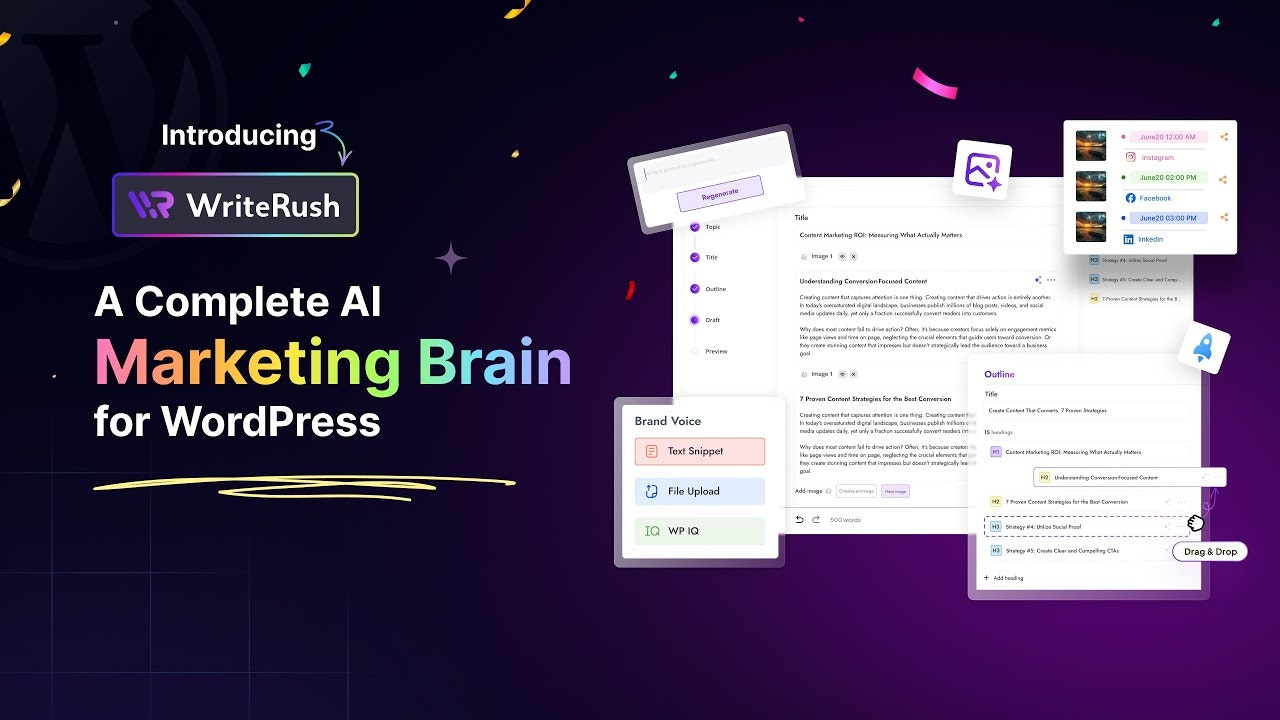Remove Image 1 below the Understanding Conversion section
Image resolution: width=1280 pixels, height=720 pixels.
pyautogui.click(x=853, y=374)
